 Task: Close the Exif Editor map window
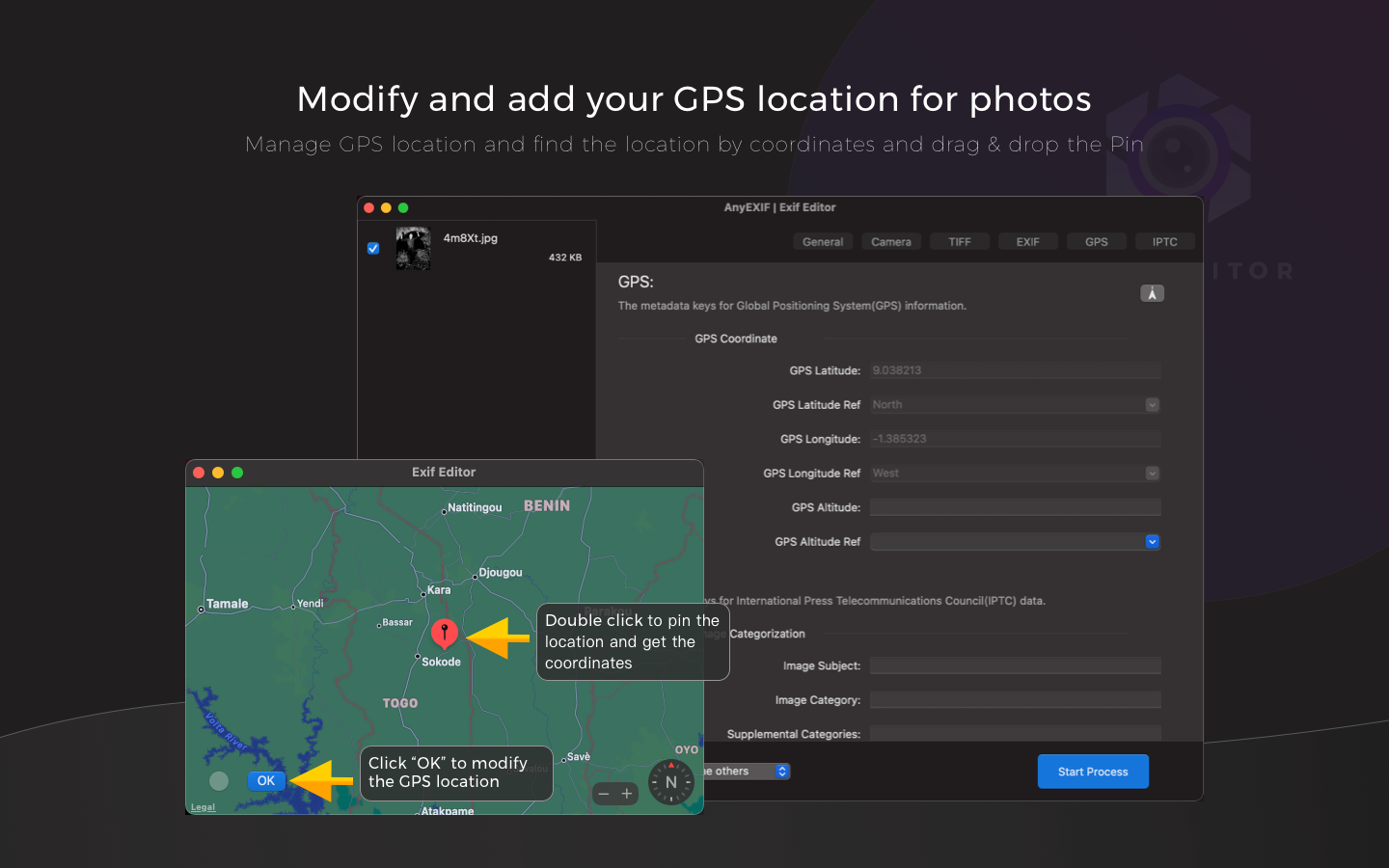(199, 473)
